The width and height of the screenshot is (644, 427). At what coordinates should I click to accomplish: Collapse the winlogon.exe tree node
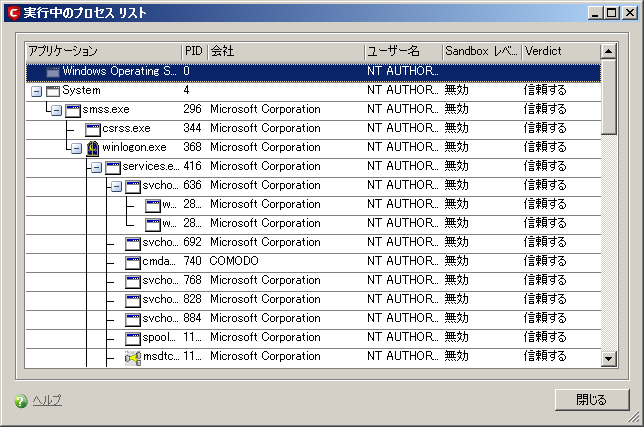click(x=76, y=147)
